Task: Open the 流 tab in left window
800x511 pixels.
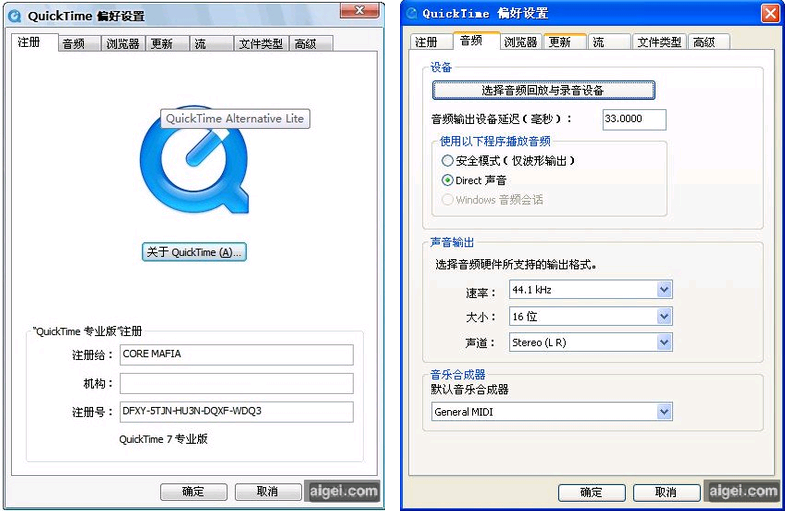Action: 211,44
